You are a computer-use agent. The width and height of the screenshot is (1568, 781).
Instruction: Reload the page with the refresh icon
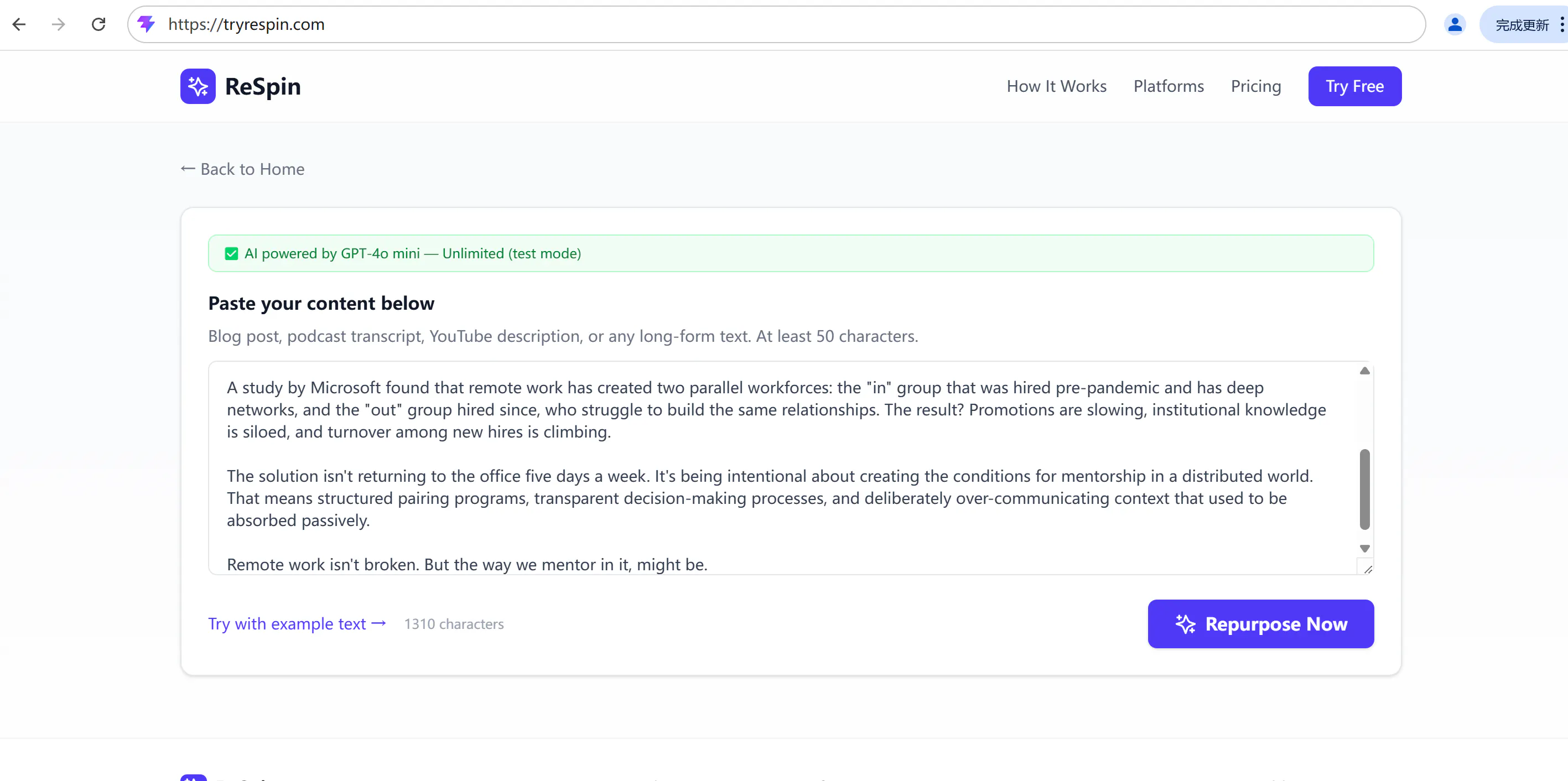(98, 24)
